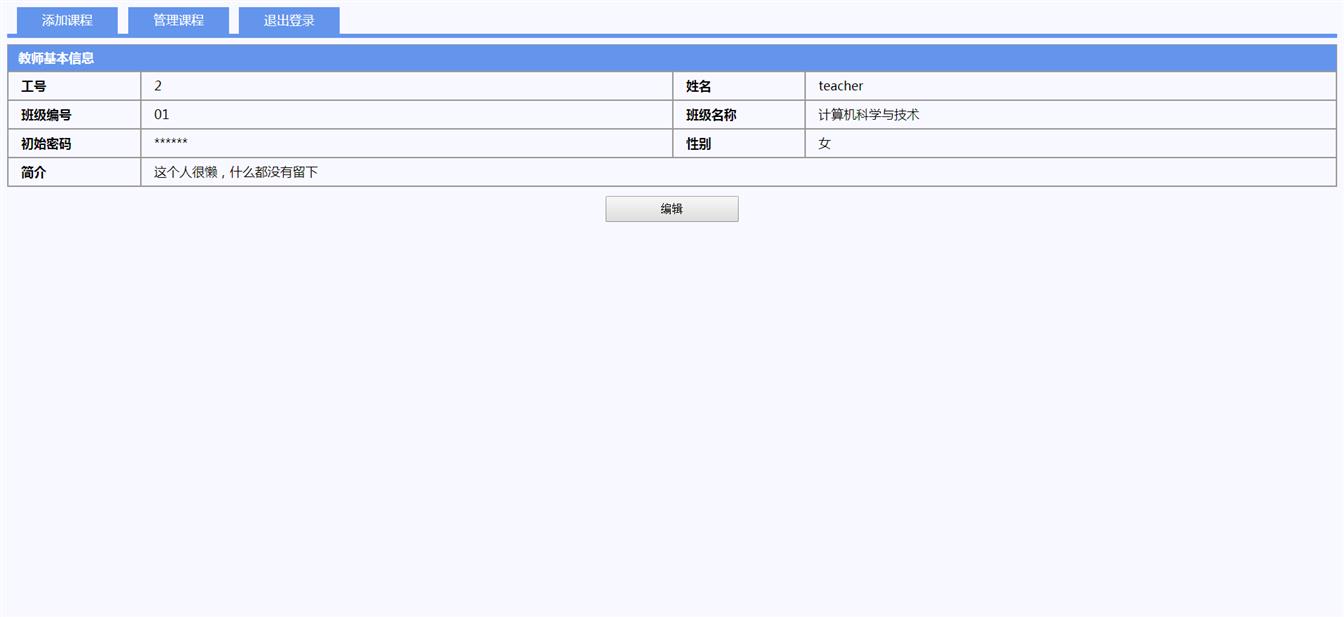
Task: Click the masked password value ******
Action: (171, 143)
